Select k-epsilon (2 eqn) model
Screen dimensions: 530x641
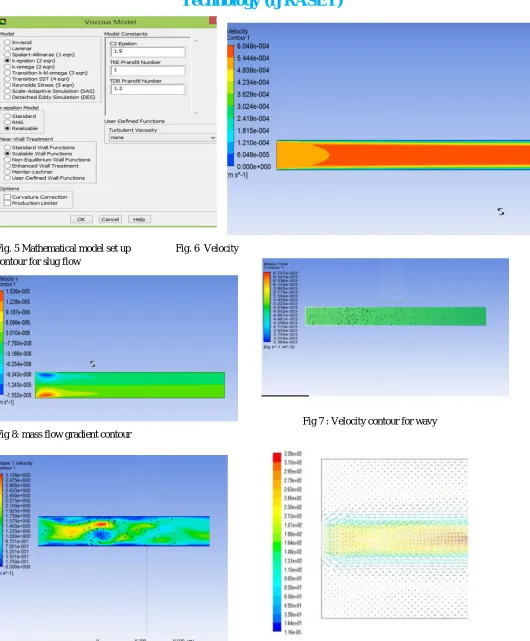[x=7, y=61]
